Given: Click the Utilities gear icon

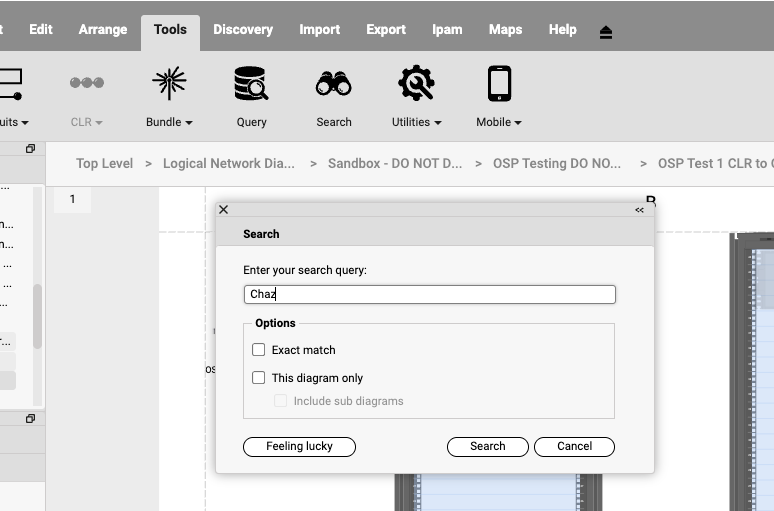Looking at the screenshot, I should (x=416, y=84).
